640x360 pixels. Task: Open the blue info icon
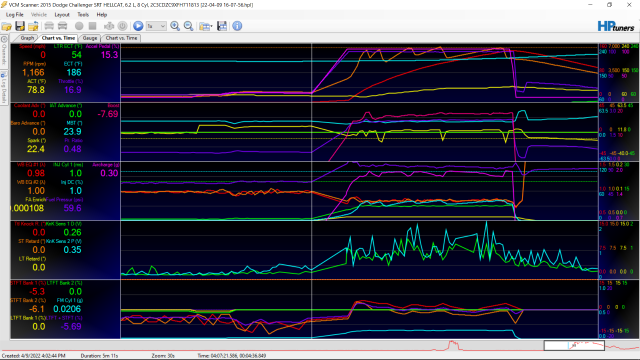tap(237, 26)
